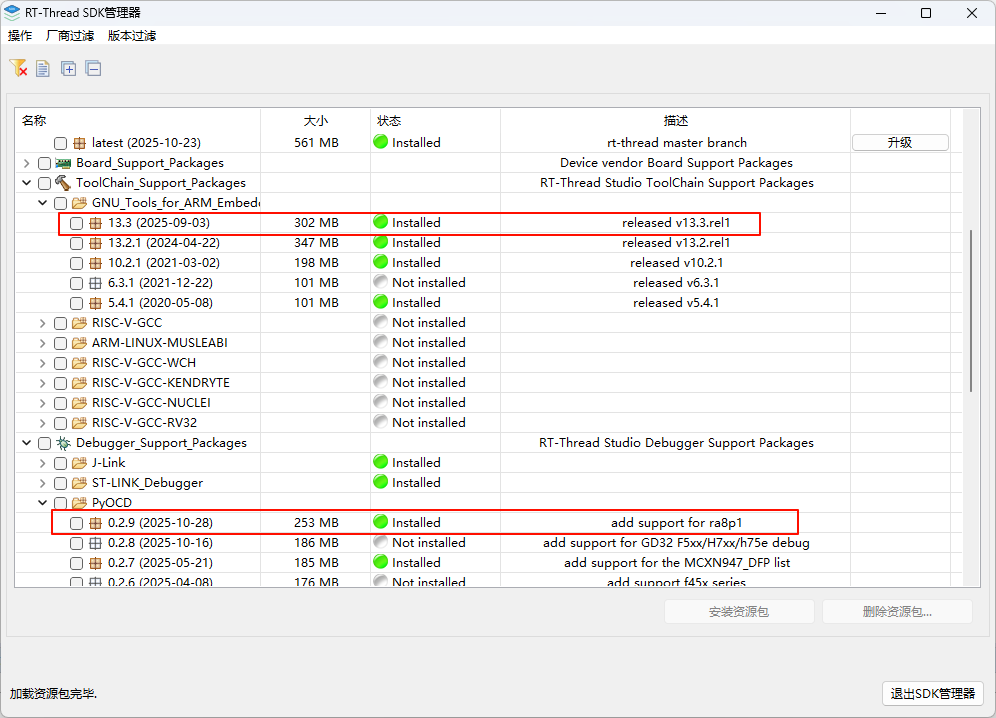Click the J-Link folder icon

[x=79, y=463]
